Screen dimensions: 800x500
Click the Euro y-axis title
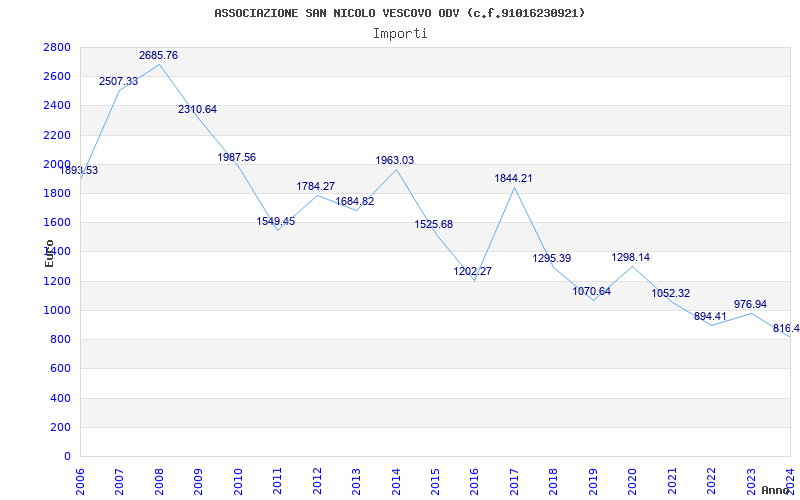click(49, 253)
